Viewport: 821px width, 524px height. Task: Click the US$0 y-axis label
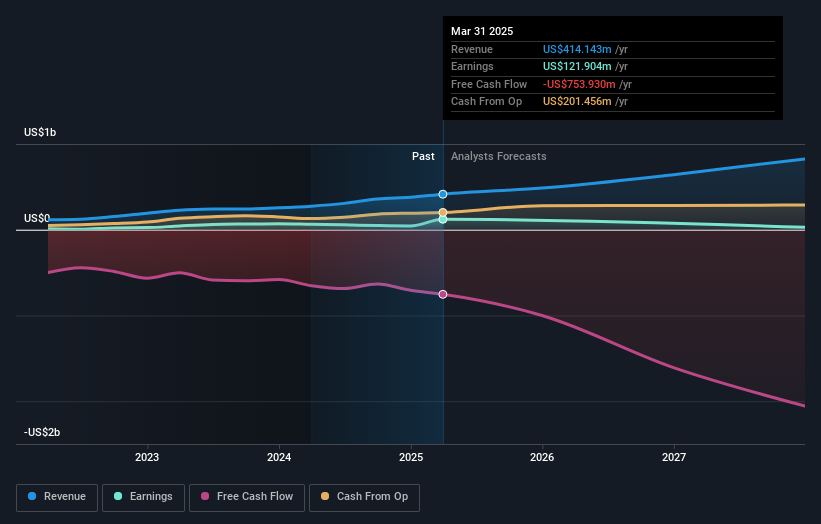click(x=37, y=218)
